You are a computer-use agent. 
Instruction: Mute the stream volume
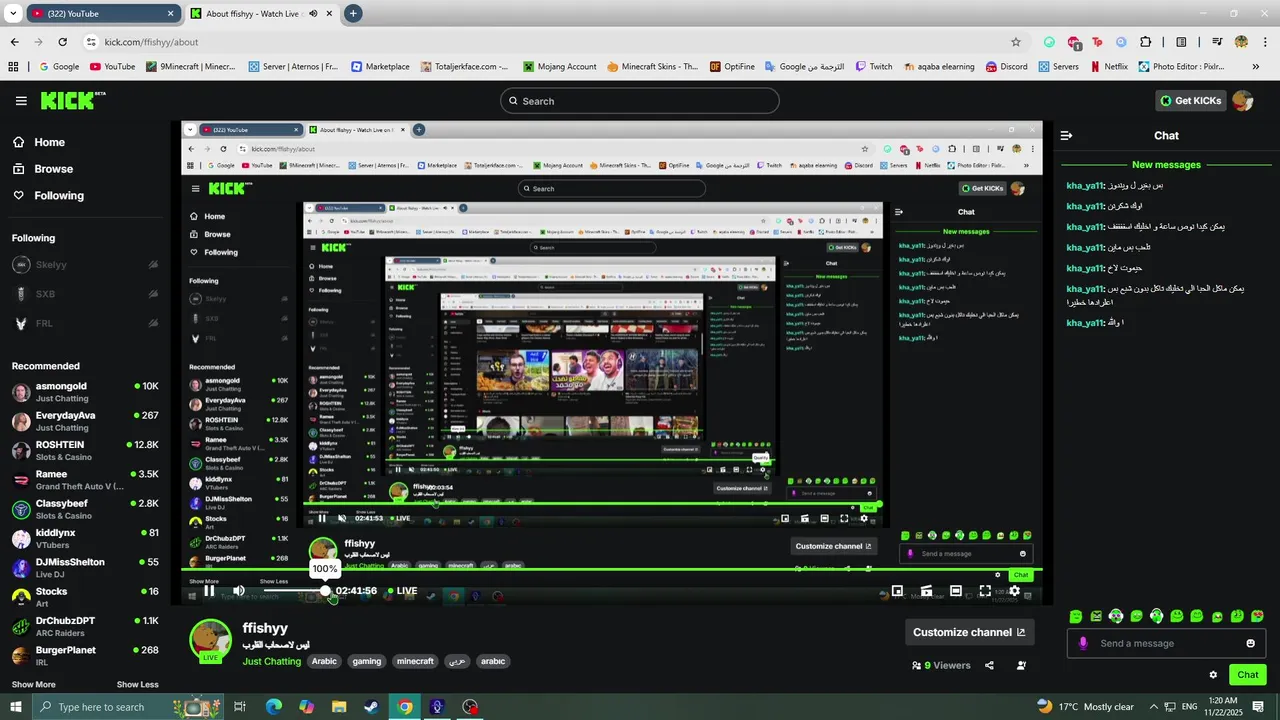tap(238, 591)
